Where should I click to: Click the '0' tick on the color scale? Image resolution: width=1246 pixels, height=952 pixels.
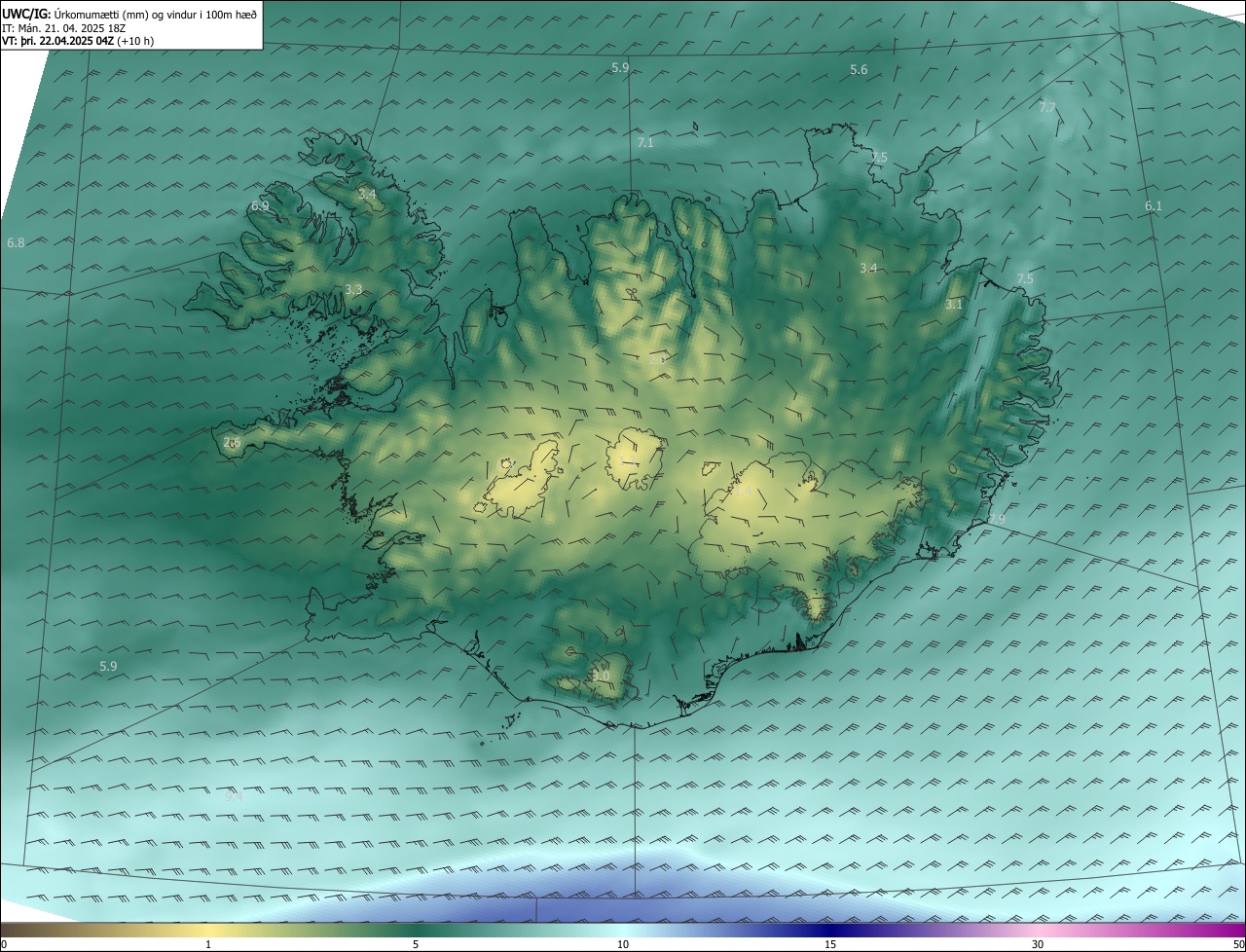[4, 944]
